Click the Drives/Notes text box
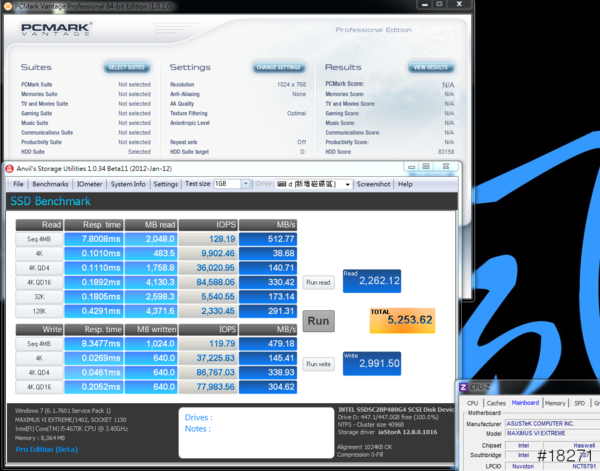 (256, 433)
